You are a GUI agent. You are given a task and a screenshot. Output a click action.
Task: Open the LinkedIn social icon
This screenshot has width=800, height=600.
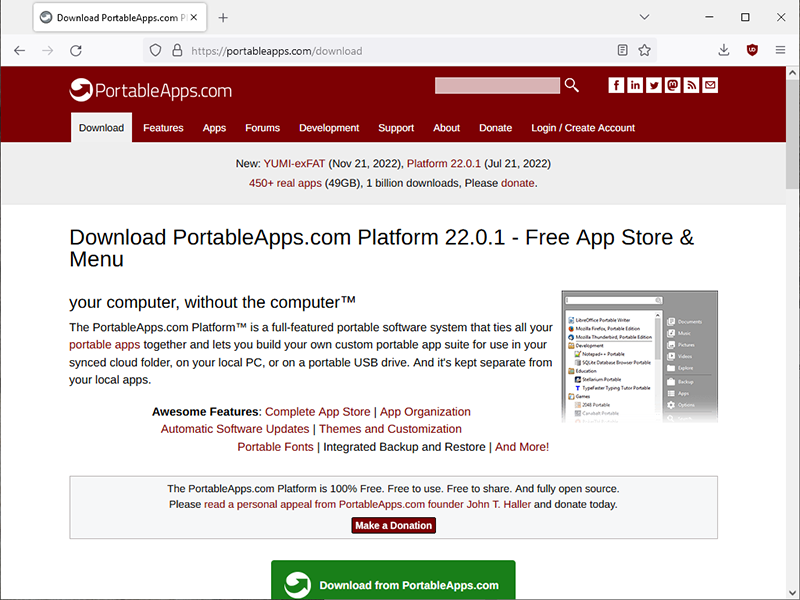tap(635, 86)
